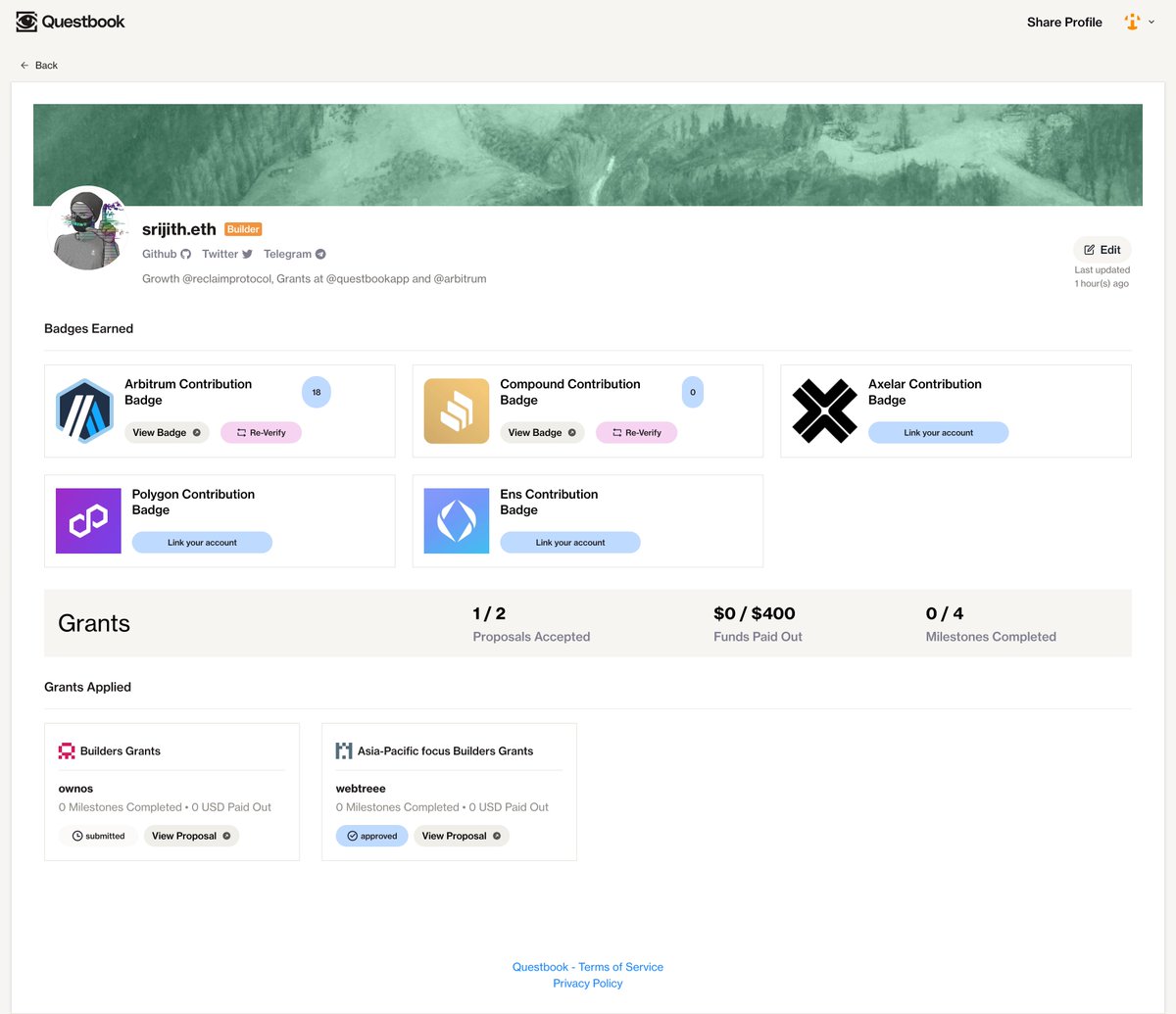Select the srijith.eth profile name
Viewport: 1176px width, 1014px height.
pos(179,229)
